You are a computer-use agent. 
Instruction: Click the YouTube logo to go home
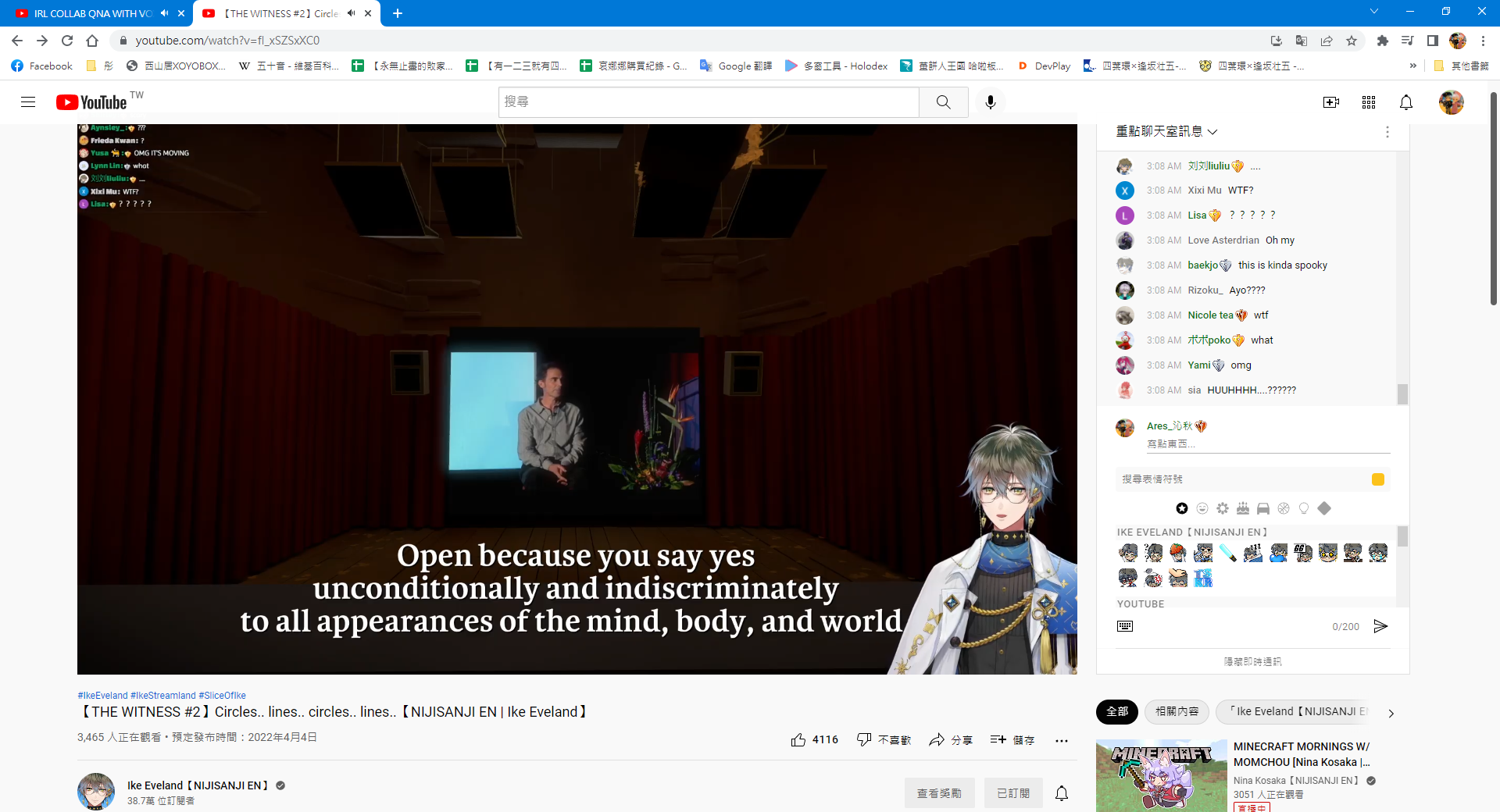coord(91,102)
